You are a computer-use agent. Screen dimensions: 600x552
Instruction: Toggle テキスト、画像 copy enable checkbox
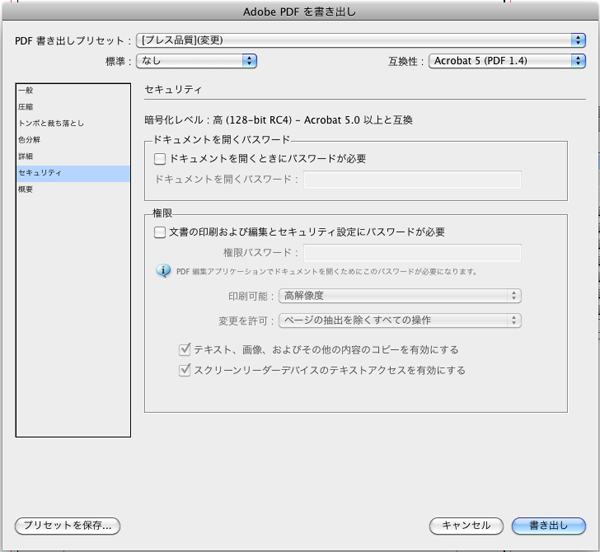pos(185,349)
